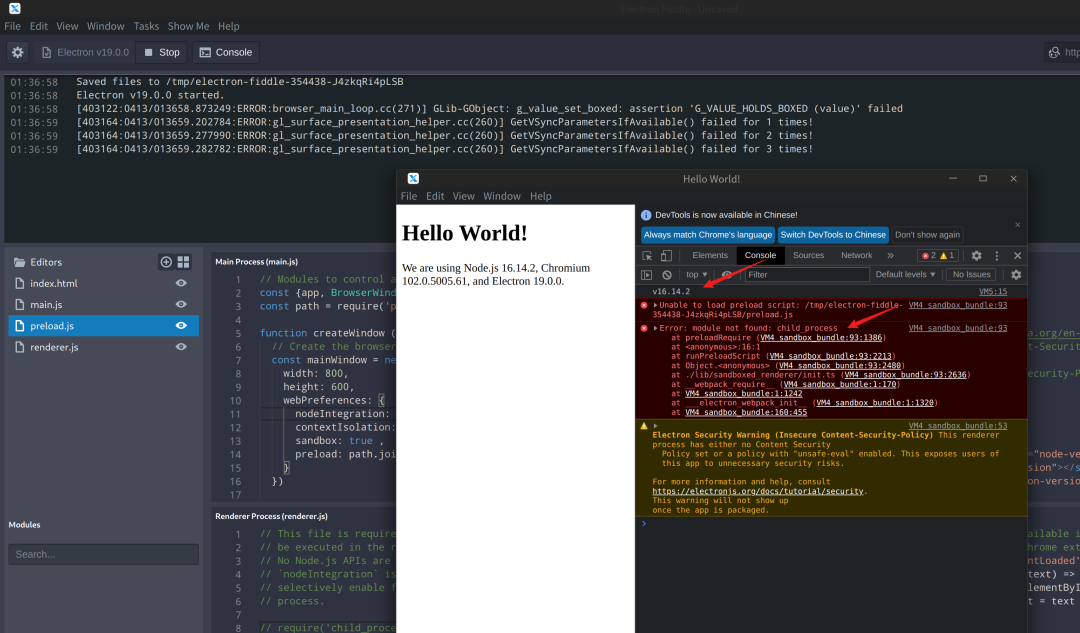Click the console prompt input line

tap(831, 524)
